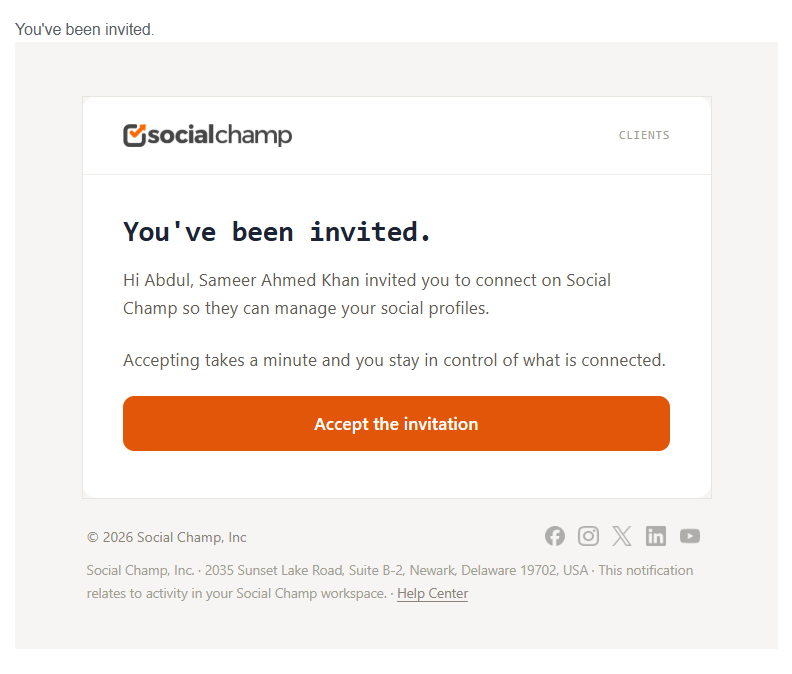Click the socialchamp wordmark in header
The height and width of the screenshot is (674, 792).
pyautogui.click(x=220, y=135)
